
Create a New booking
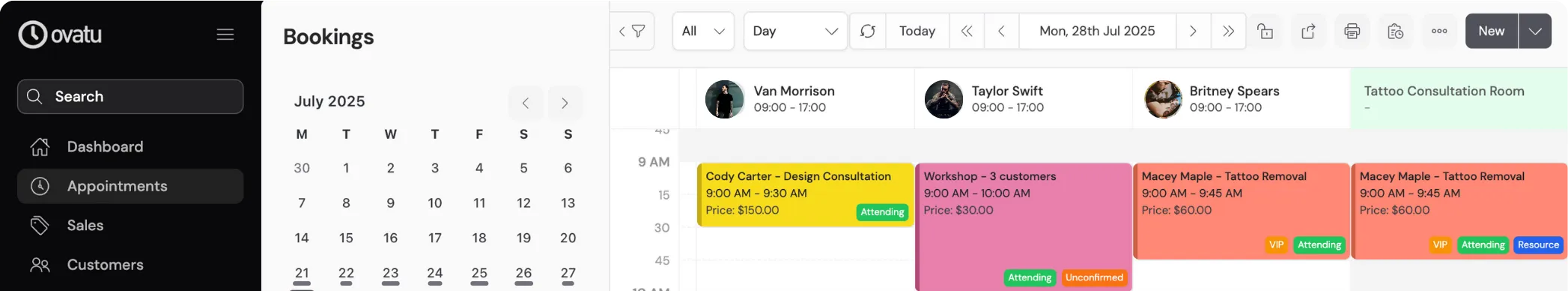point(1491,31)
